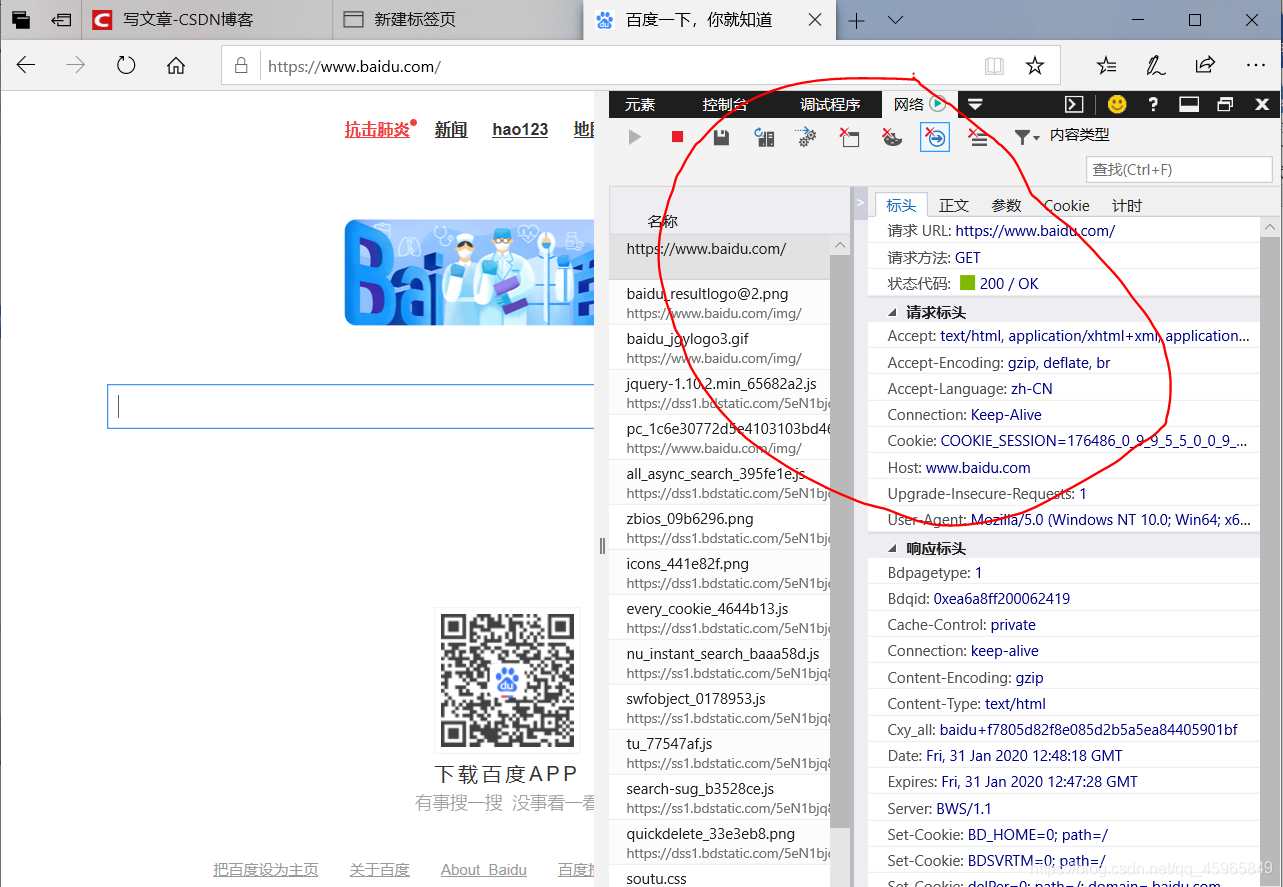Open the hao123 link on Baidu
Viewport: 1283px width, 887px height.
click(x=520, y=130)
